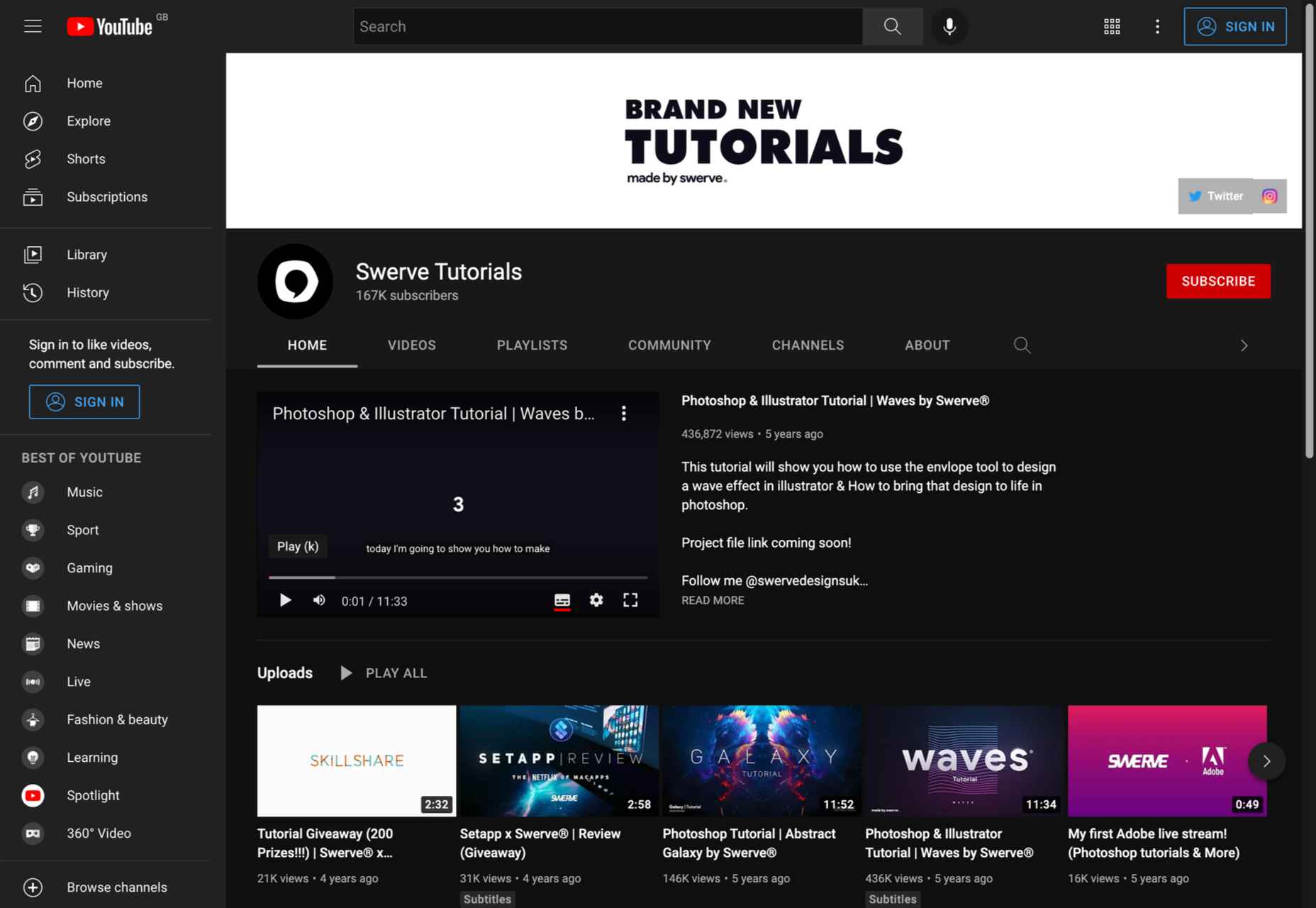
Task: Click SIGN IN at top right
Action: 1235,26
